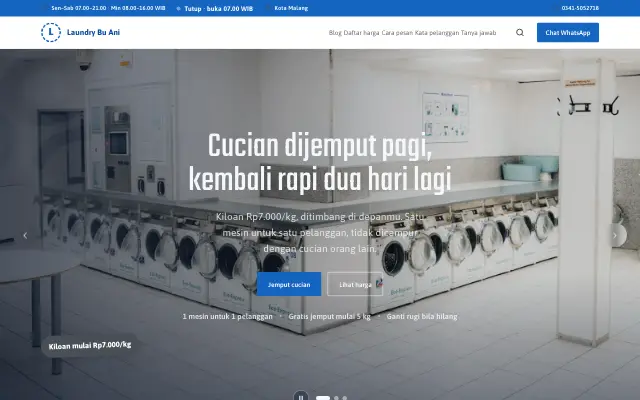Advance to next hero slide arrow
Image resolution: width=640 pixels, height=400 pixels.
click(x=615, y=236)
